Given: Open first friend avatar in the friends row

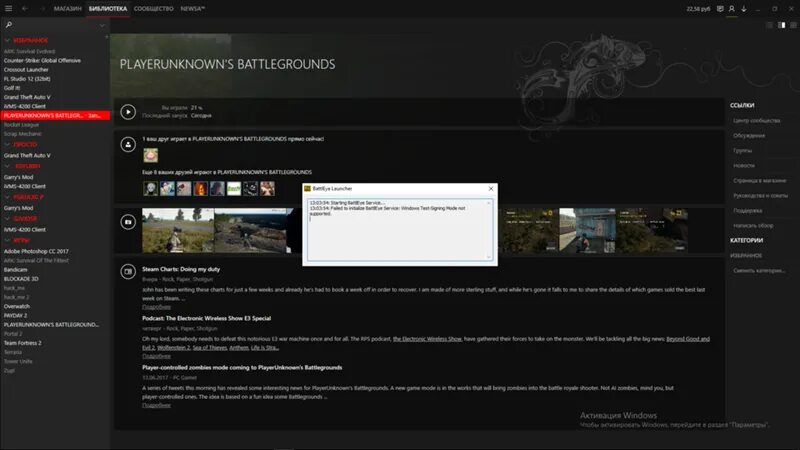Looking at the screenshot, I should 151,188.
